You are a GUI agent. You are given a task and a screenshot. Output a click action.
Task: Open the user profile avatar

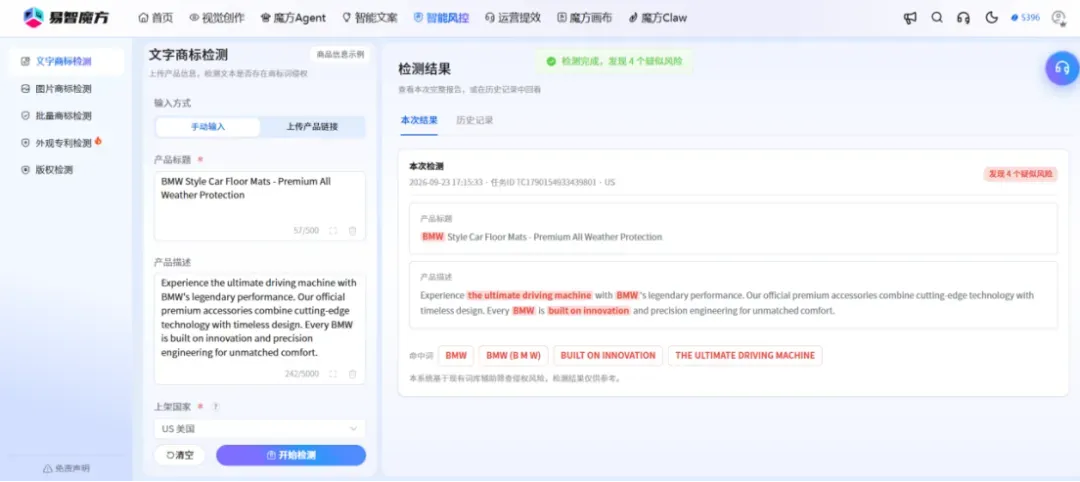pyautogui.click(x=1059, y=18)
